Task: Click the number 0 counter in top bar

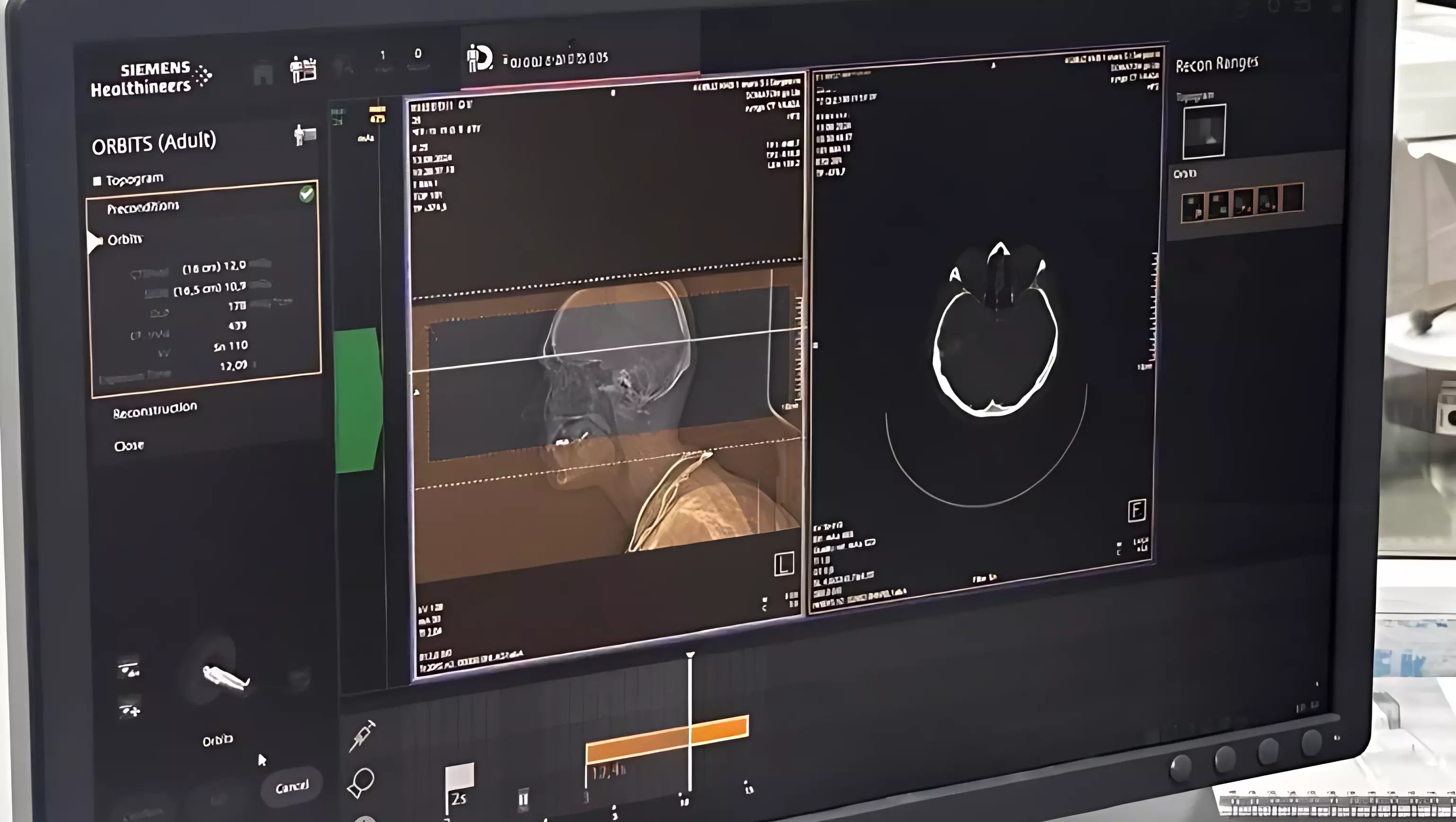Action: tap(418, 53)
